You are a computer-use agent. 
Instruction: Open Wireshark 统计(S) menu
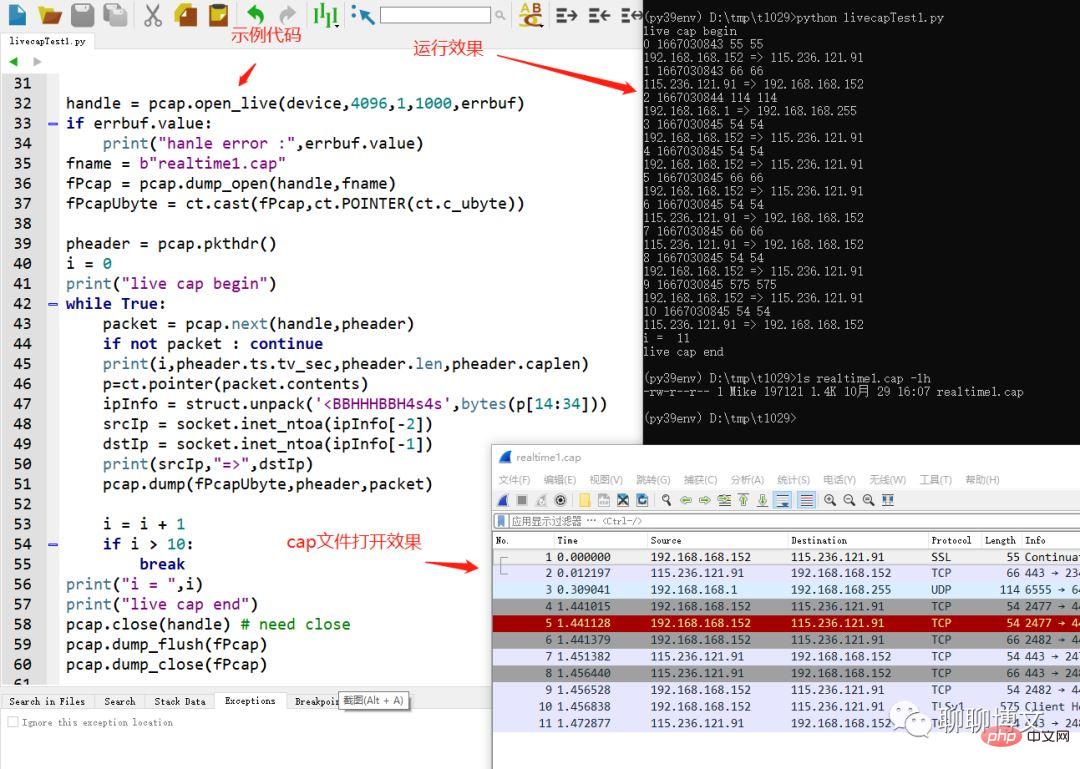pos(793,480)
